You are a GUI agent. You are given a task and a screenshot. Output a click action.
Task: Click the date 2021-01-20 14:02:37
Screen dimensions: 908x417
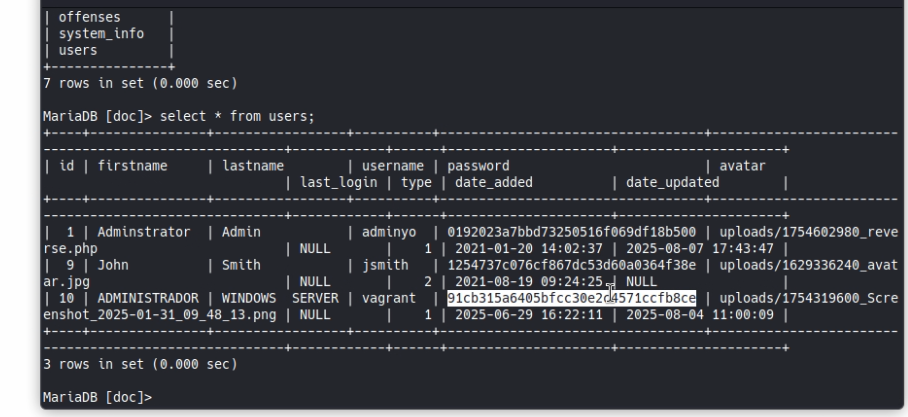click(528, 249)
